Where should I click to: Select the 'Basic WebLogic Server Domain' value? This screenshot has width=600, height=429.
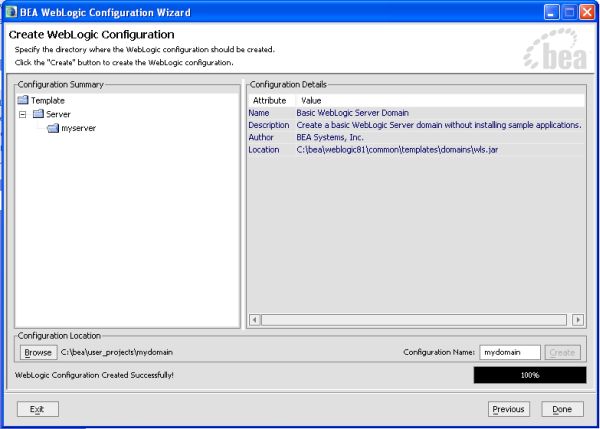[x=352, y=113]
